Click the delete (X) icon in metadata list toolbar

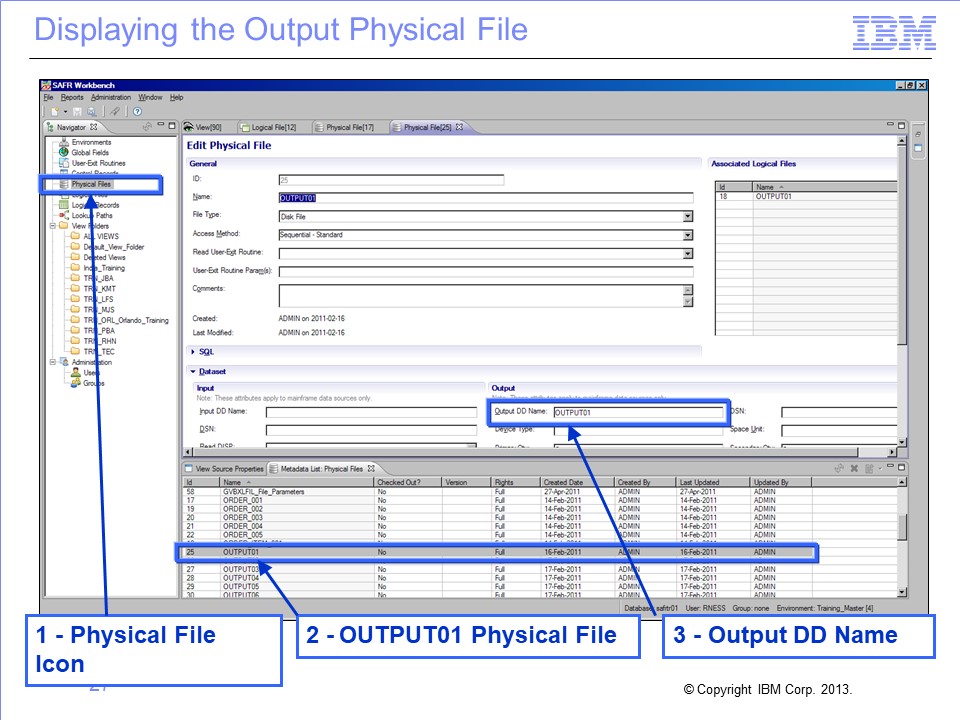[854, 468]
